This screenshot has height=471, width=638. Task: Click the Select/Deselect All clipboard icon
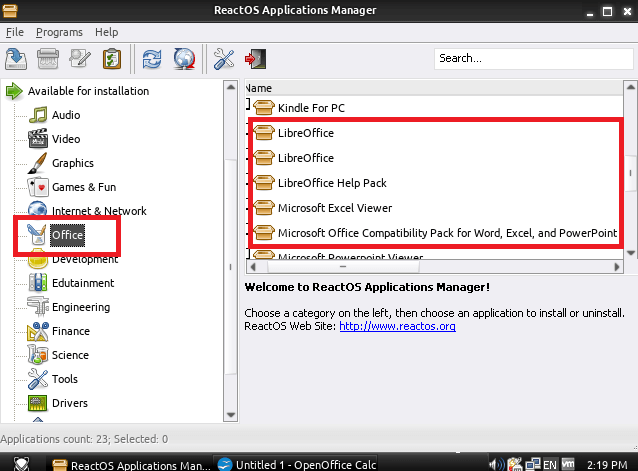(x=112, y=59)
